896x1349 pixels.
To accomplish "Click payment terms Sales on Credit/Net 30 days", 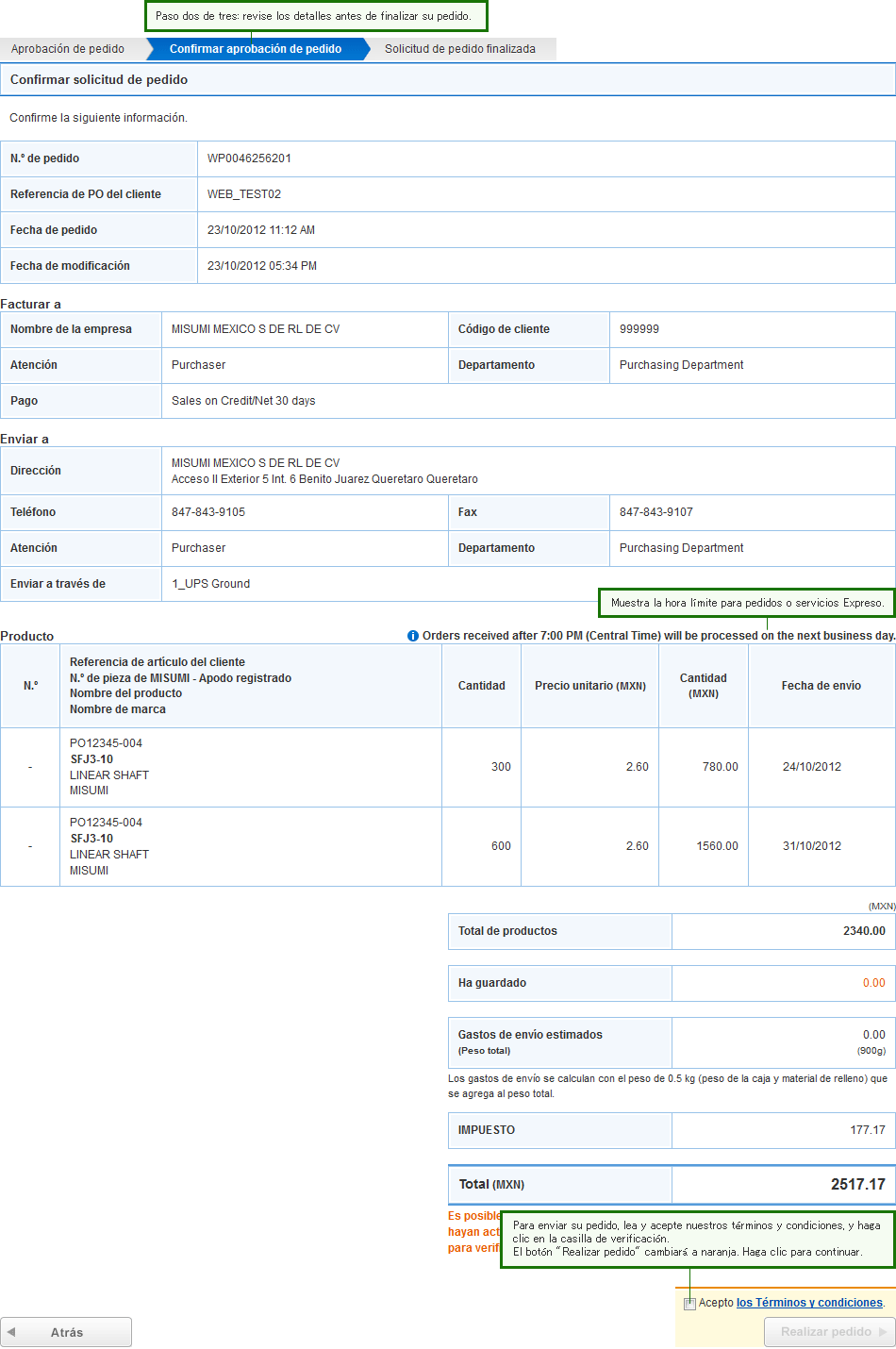I will pos(243,401).
